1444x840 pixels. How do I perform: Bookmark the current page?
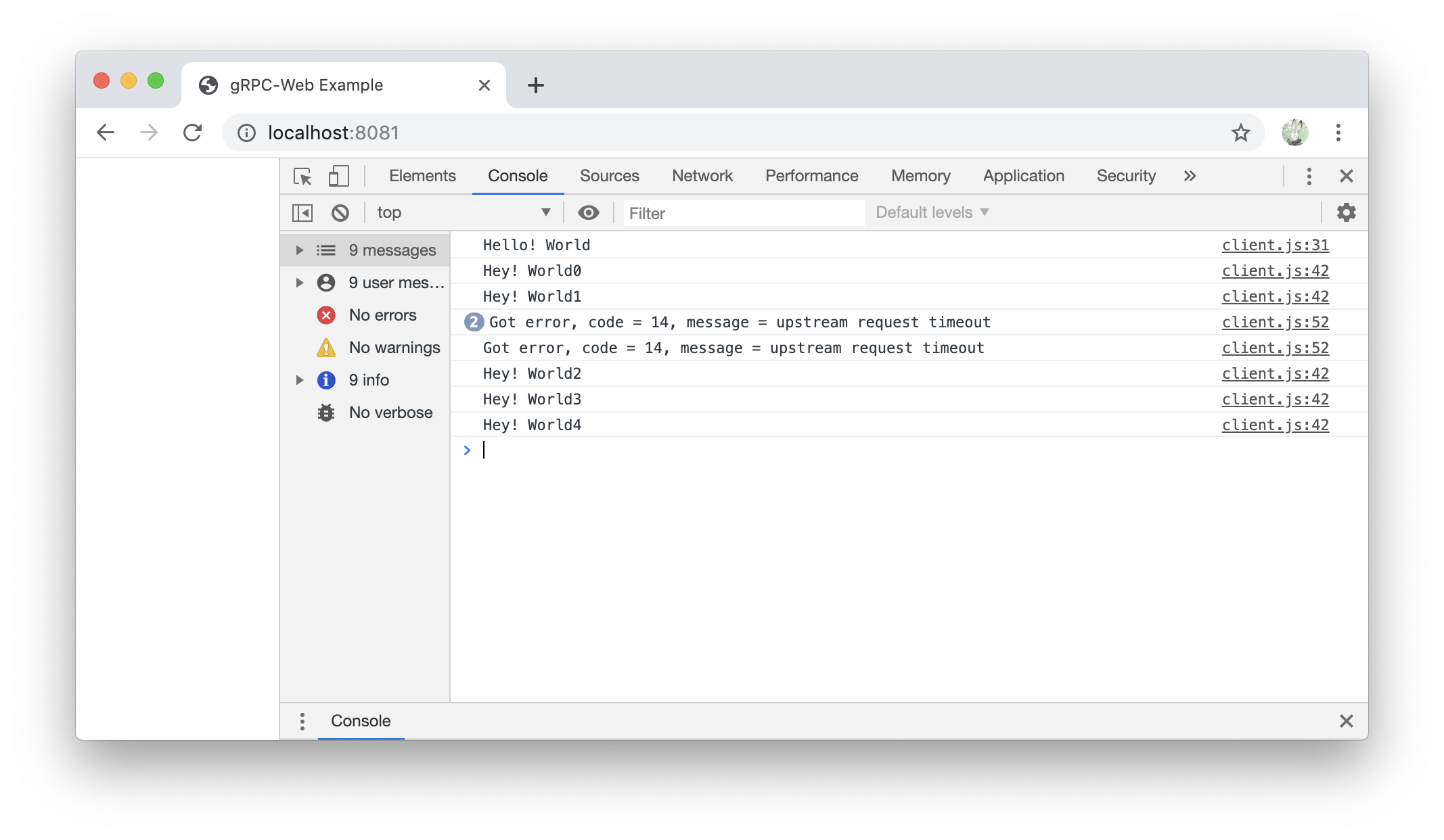pos(1240,133)
